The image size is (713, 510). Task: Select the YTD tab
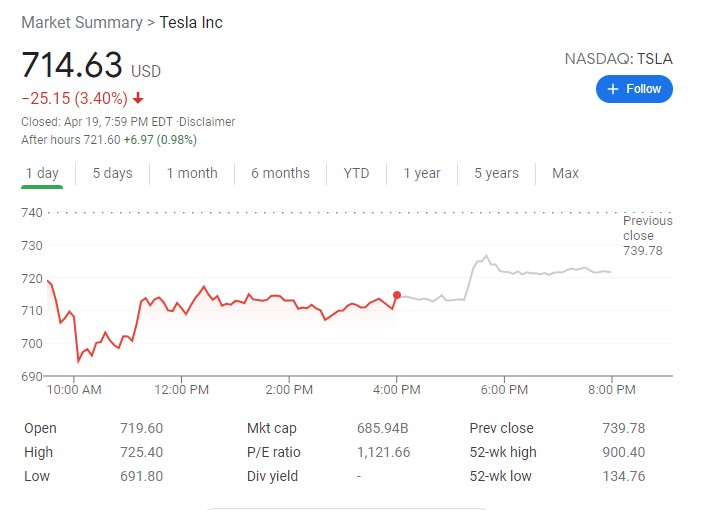(x=356, y=173)
